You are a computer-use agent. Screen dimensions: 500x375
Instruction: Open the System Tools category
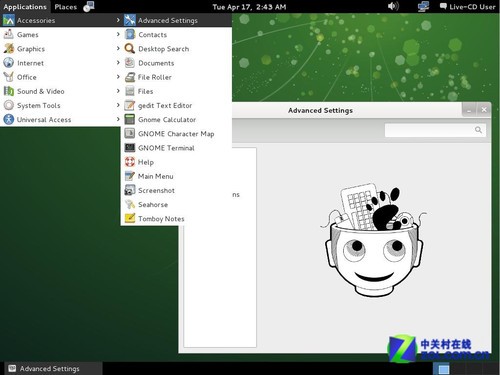(61, 105)
